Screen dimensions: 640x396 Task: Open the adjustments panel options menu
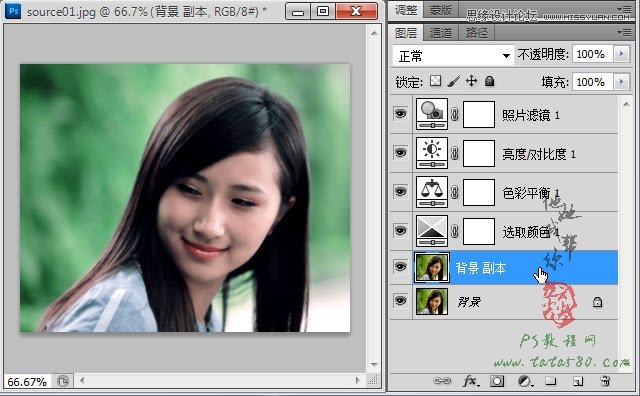pyautogui.click(x=624, y=9)
